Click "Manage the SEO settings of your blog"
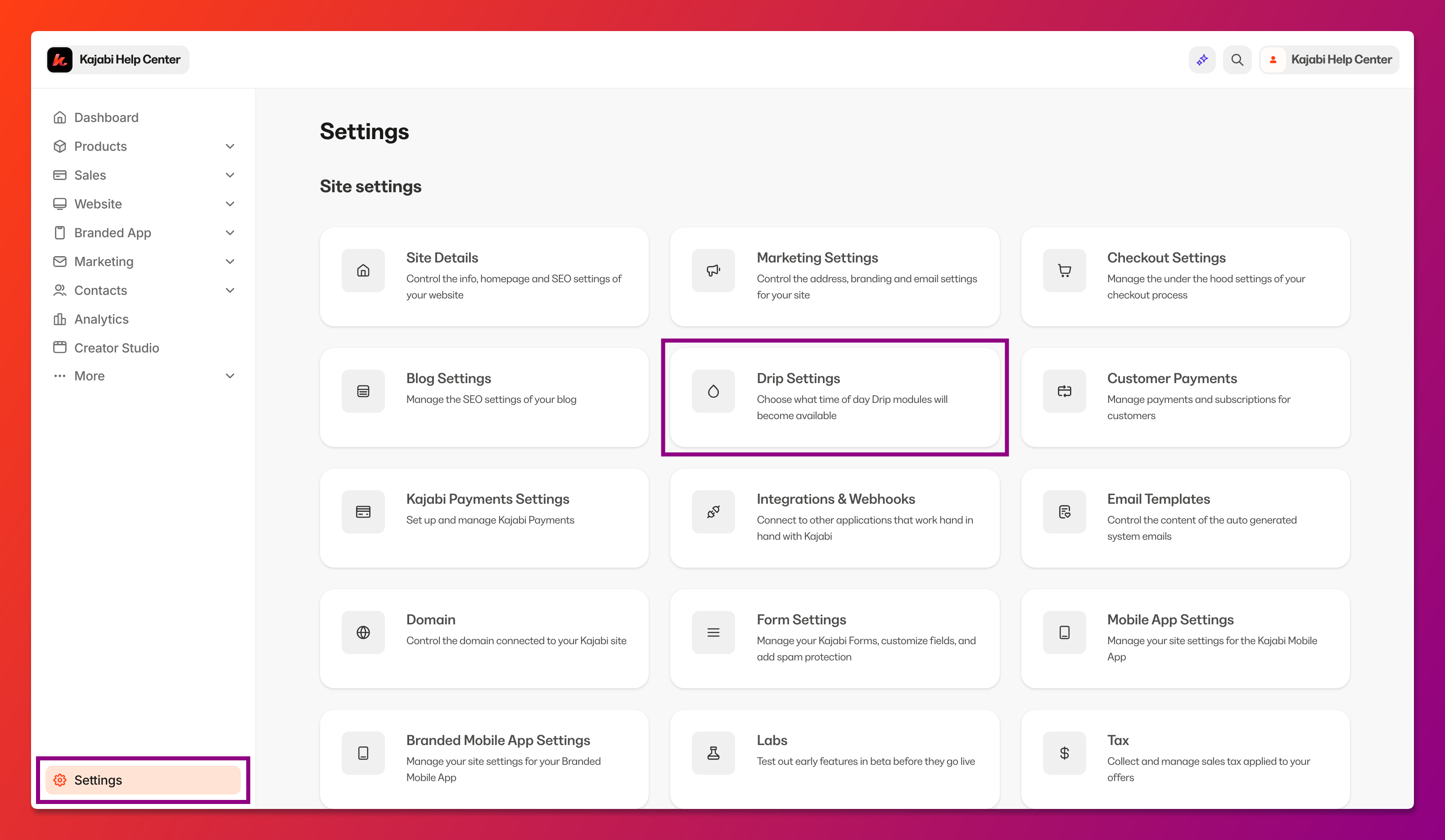This screenshot has width=1445, height=840. point(492,399)
